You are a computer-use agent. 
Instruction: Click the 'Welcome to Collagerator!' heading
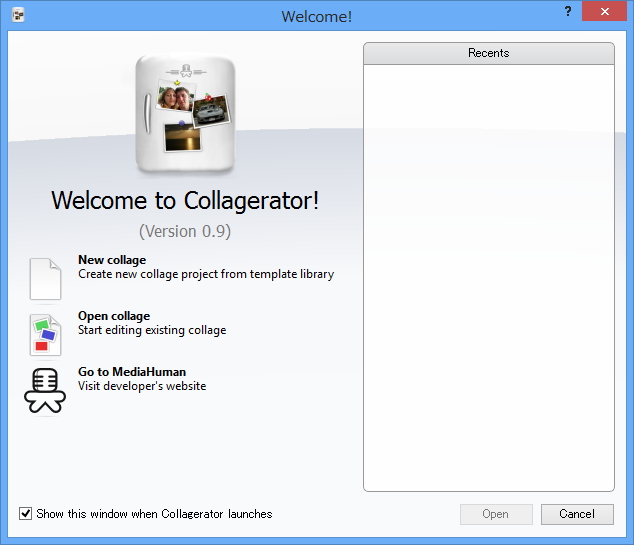[x=185, y=201]
